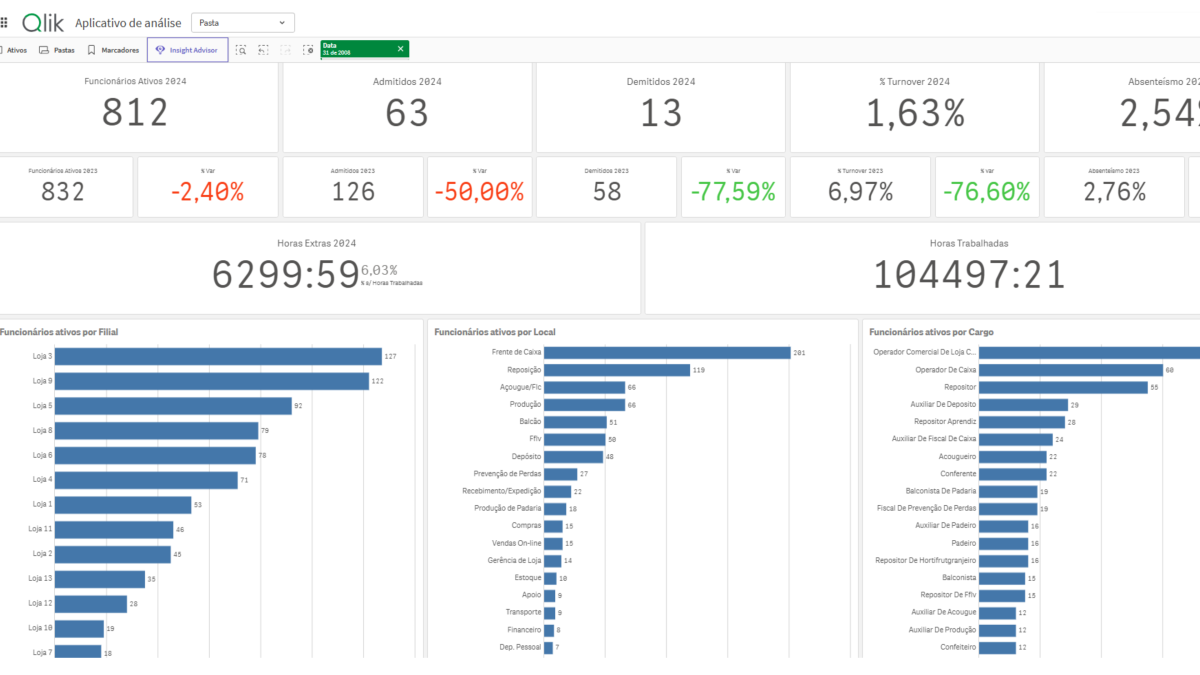Select the % Turnover 2024 card
Screen dimensions: 1200x675
[915, 106]
